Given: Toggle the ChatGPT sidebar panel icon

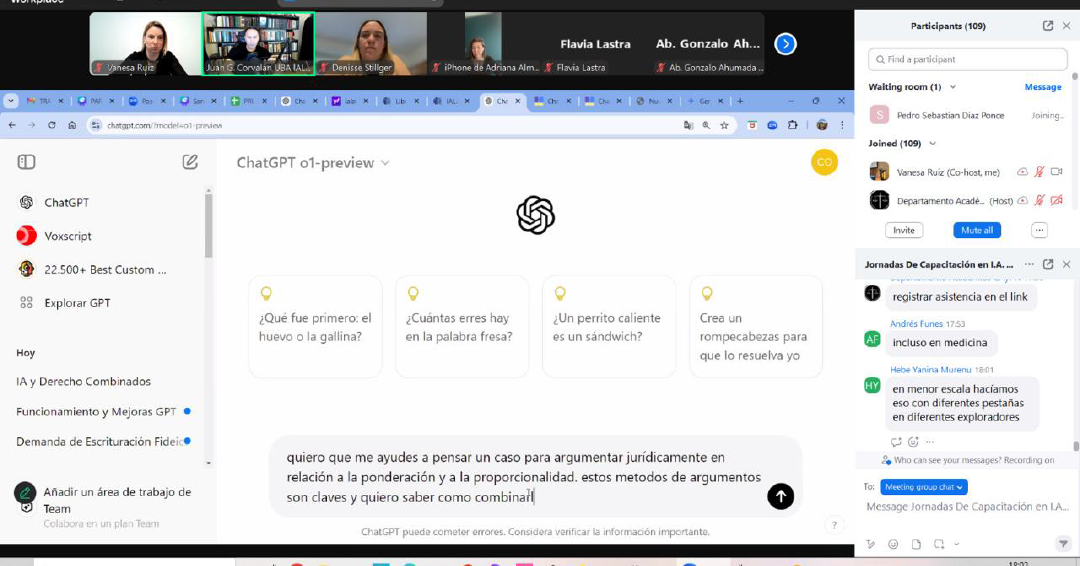Looking at the screenshot, I should tap(26, 162).
